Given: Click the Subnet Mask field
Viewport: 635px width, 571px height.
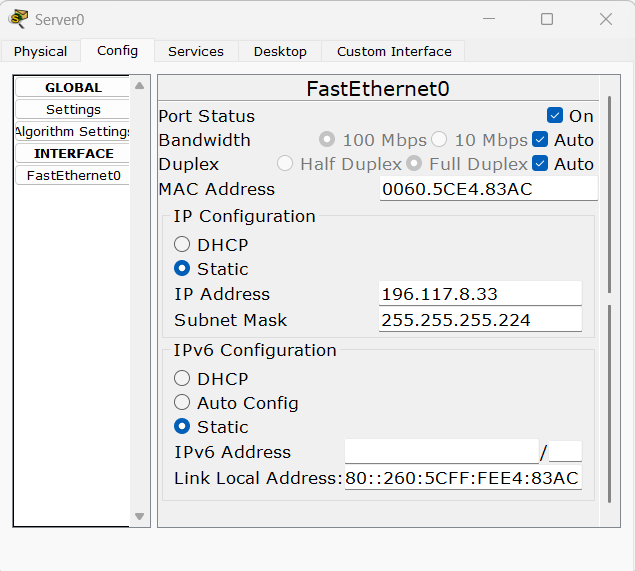Looking at the screenshot, I should 480,320.
